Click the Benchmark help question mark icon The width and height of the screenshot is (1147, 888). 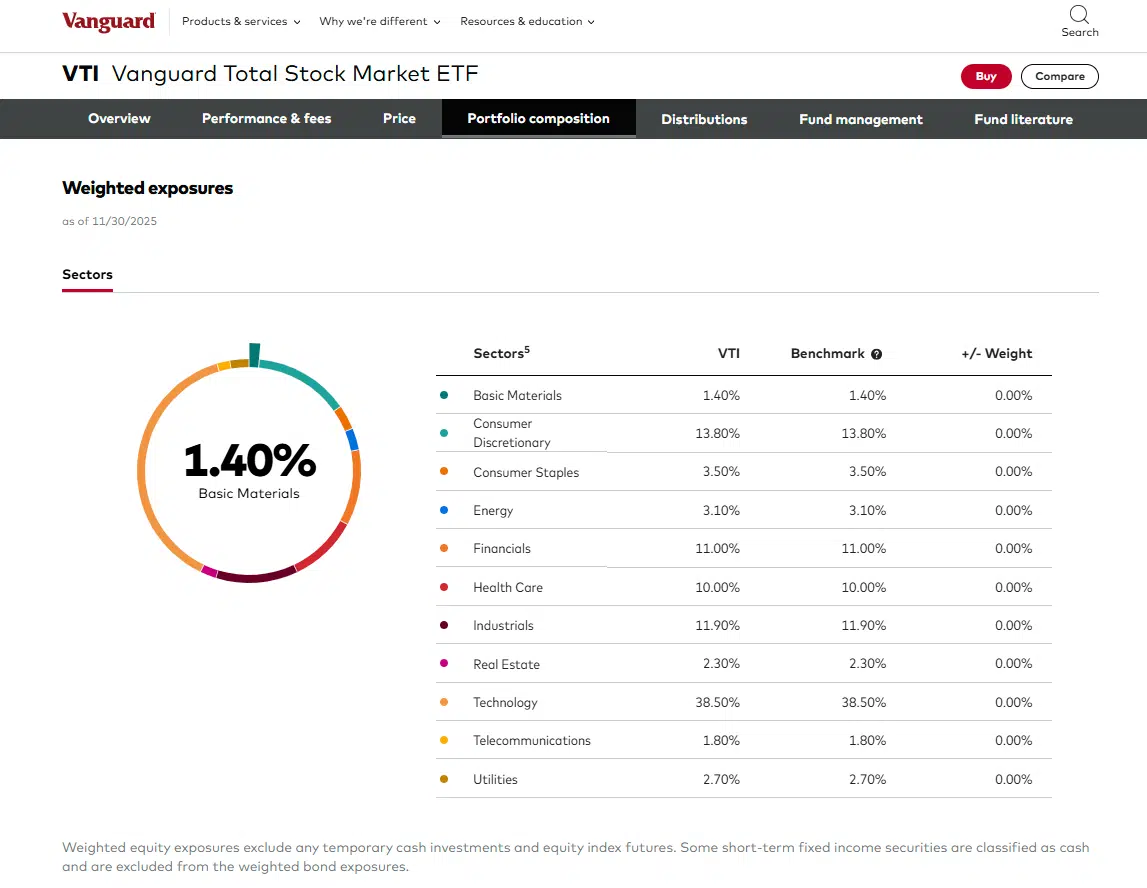[876, 354]
